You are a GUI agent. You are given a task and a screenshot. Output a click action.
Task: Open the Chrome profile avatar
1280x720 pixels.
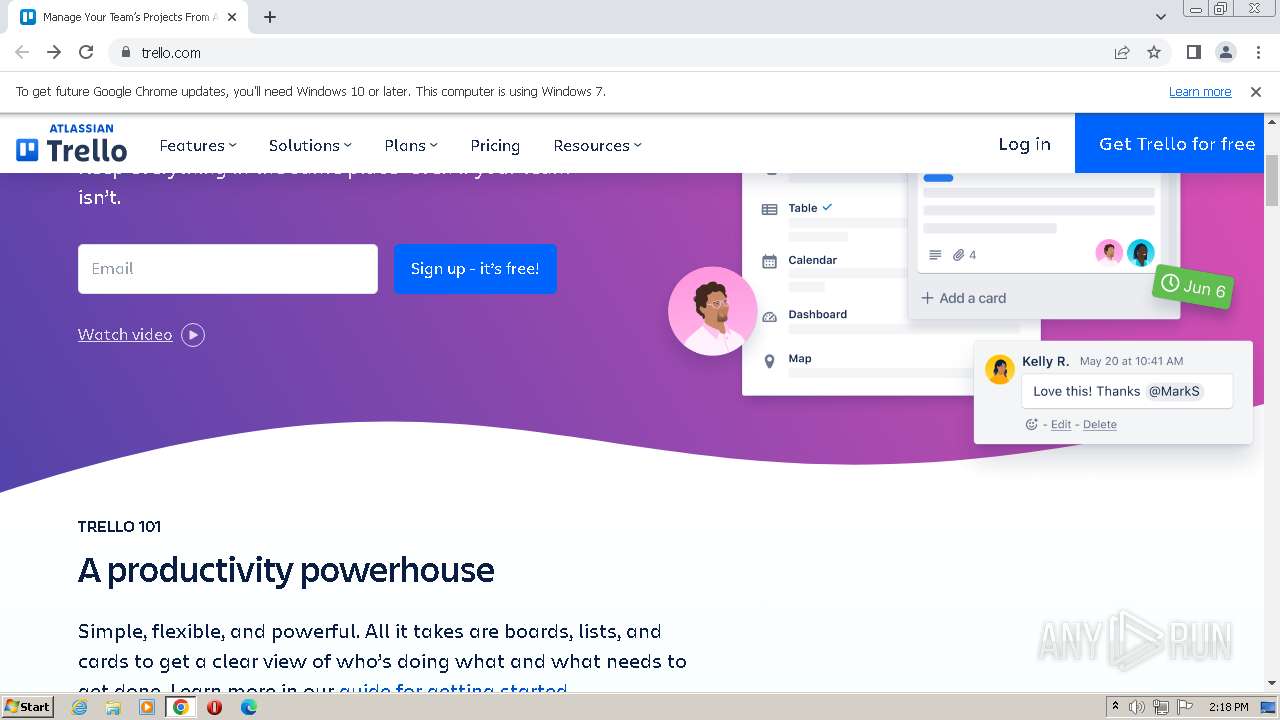[1226, 53]
